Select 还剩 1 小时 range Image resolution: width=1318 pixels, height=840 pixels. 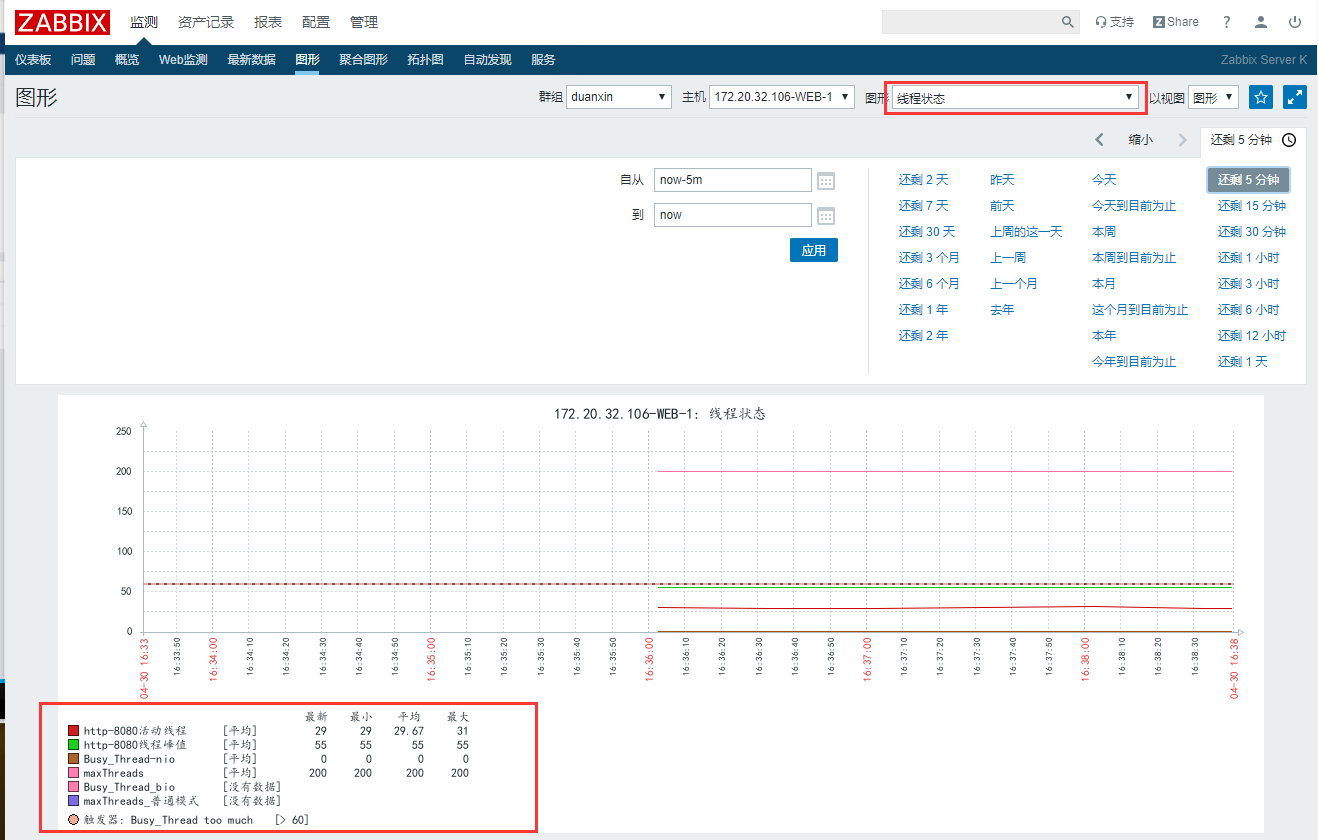[1248, 258]
